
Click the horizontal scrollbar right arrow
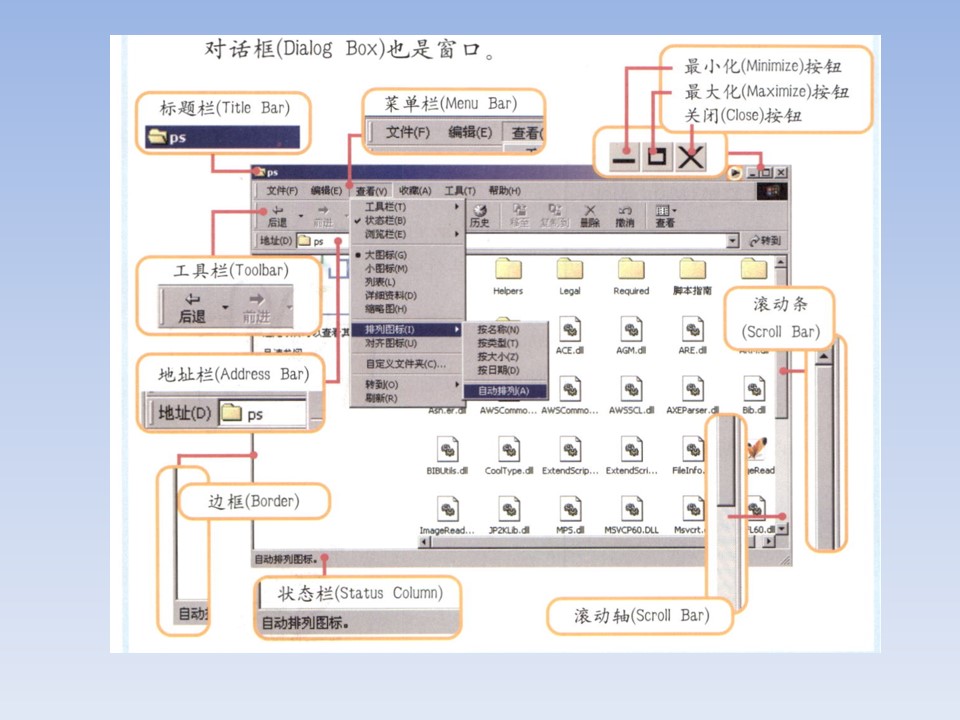tap(770, 542)
